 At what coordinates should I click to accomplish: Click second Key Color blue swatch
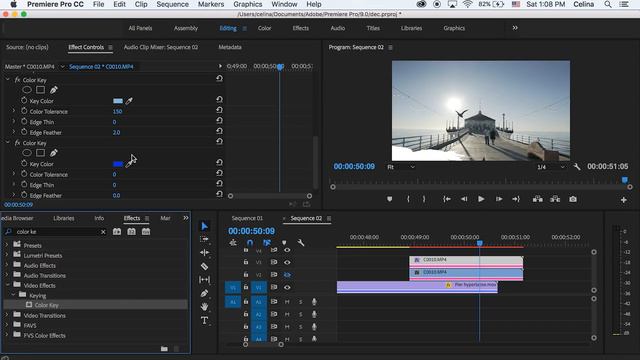point(118,164)
